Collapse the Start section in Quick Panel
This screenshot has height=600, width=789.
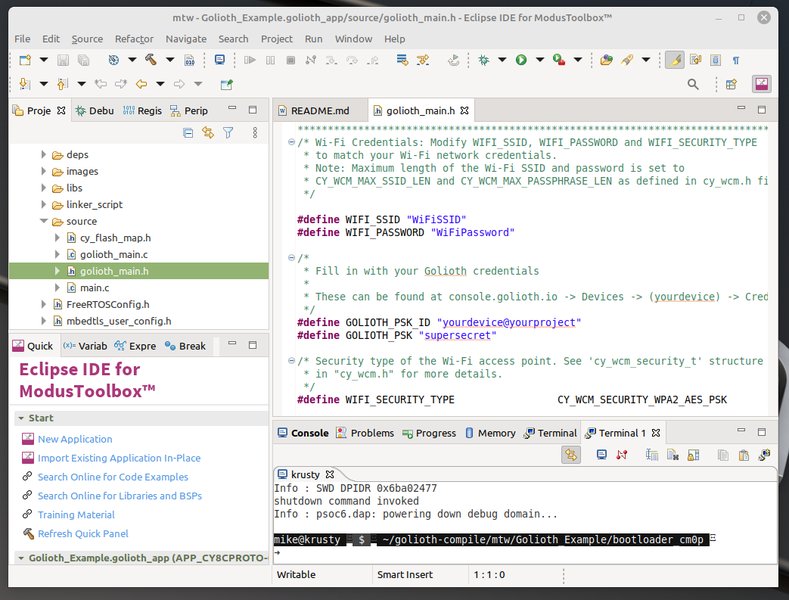point(21,418)
